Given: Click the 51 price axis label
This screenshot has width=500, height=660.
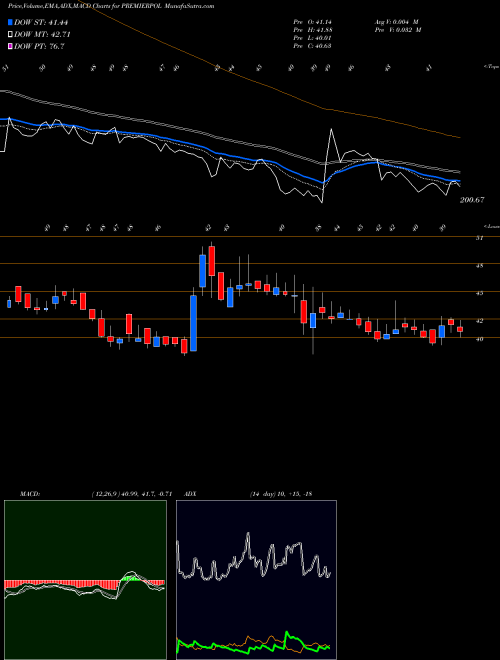Looking at the screenshot, I should click(479, 238).
